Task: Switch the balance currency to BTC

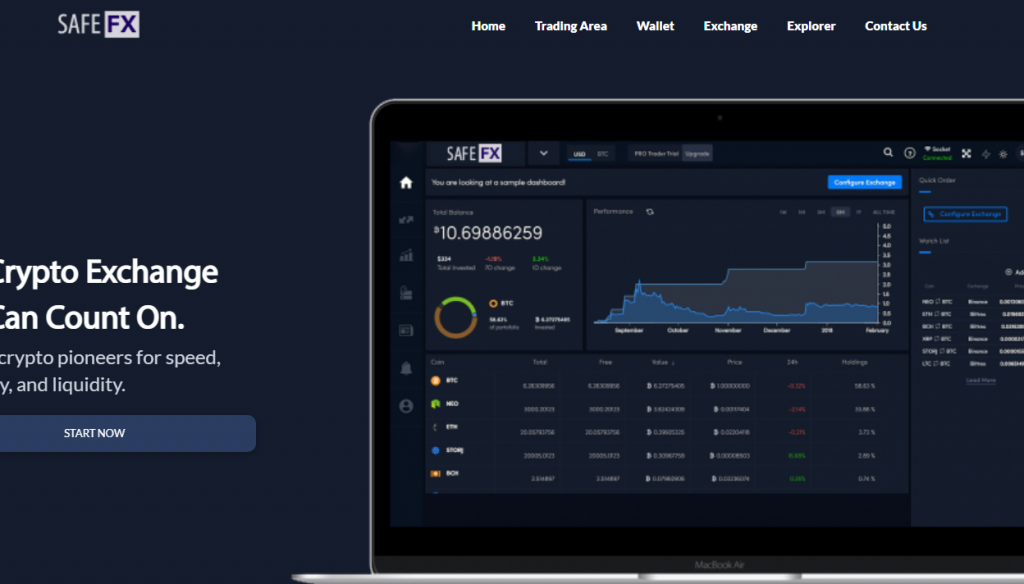Action: (x=602, y=154)
